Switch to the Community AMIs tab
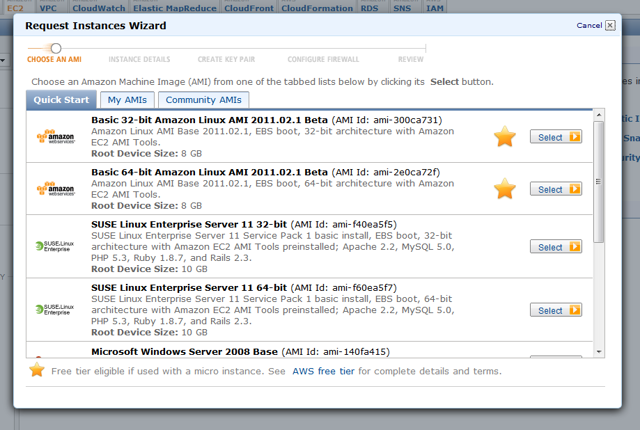This screenshot has width=640, height=430. tap(203, 100)
